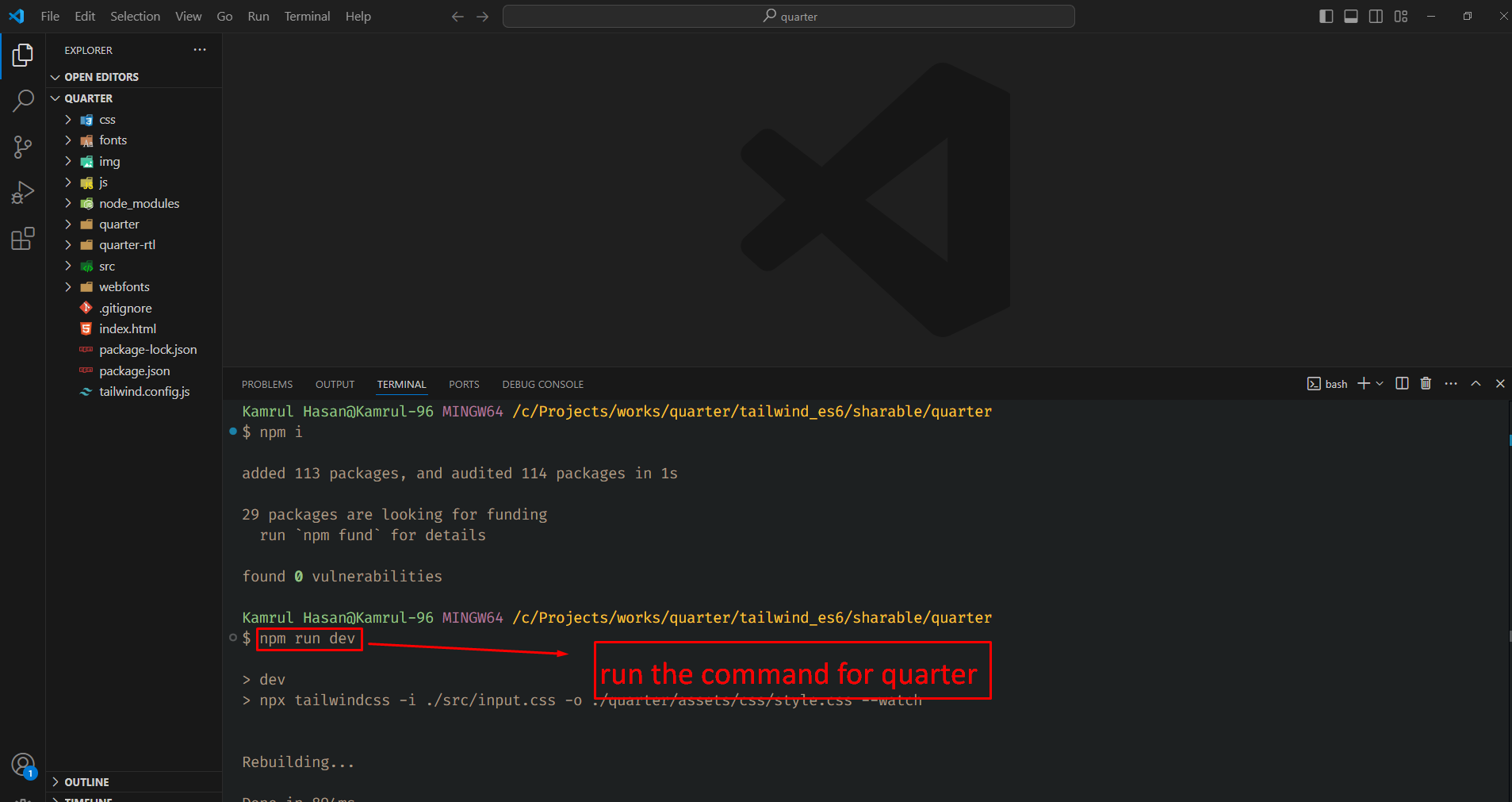Maximize the panel size with up chevron
Screen dimensions: 1512x802
[x=1476, y=384]
